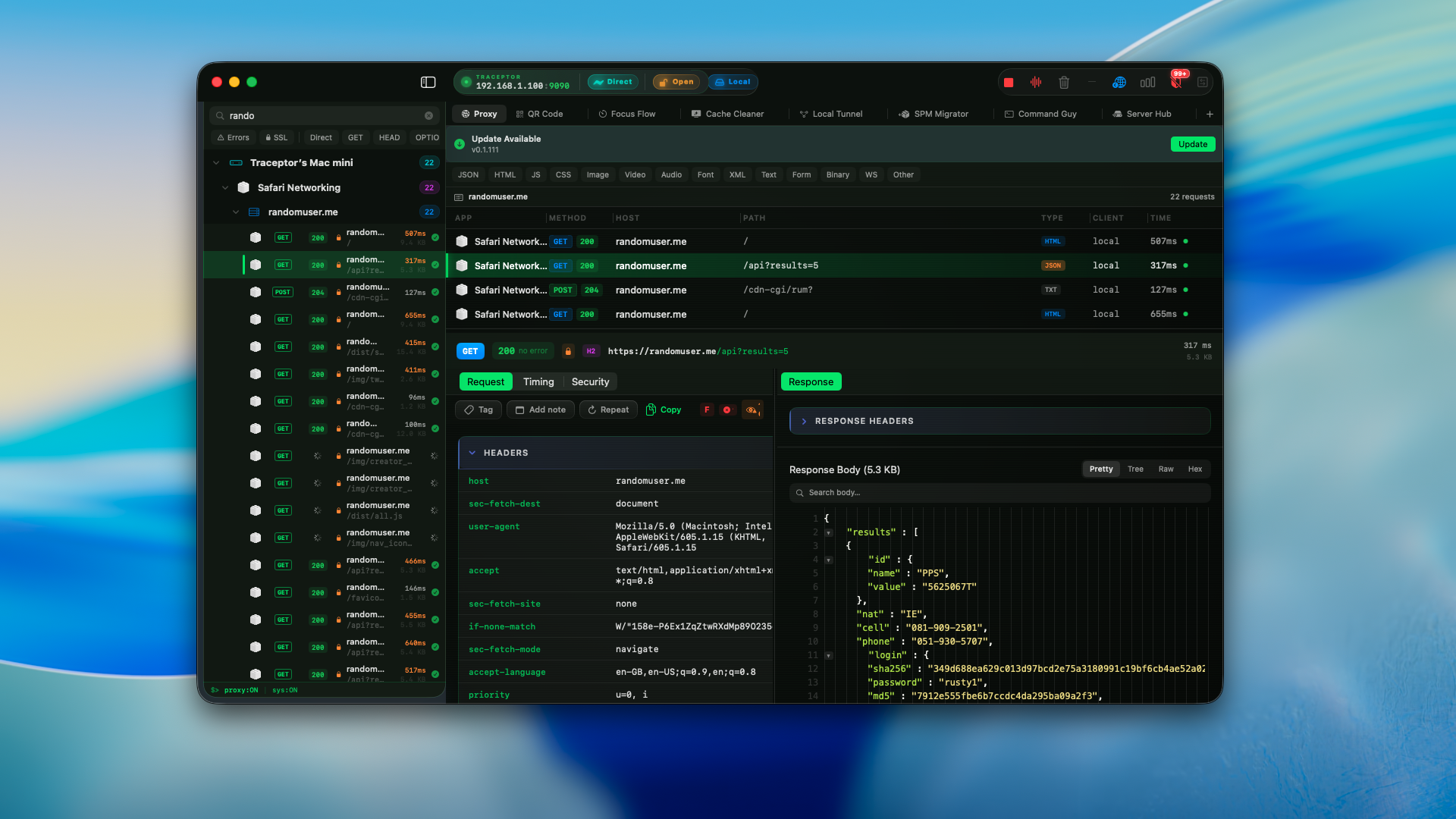The height and width of the screenshot is (819, 1456).
Task: Click the domain icon beside randomuser.me in sidebar
Action: (255, 212)
